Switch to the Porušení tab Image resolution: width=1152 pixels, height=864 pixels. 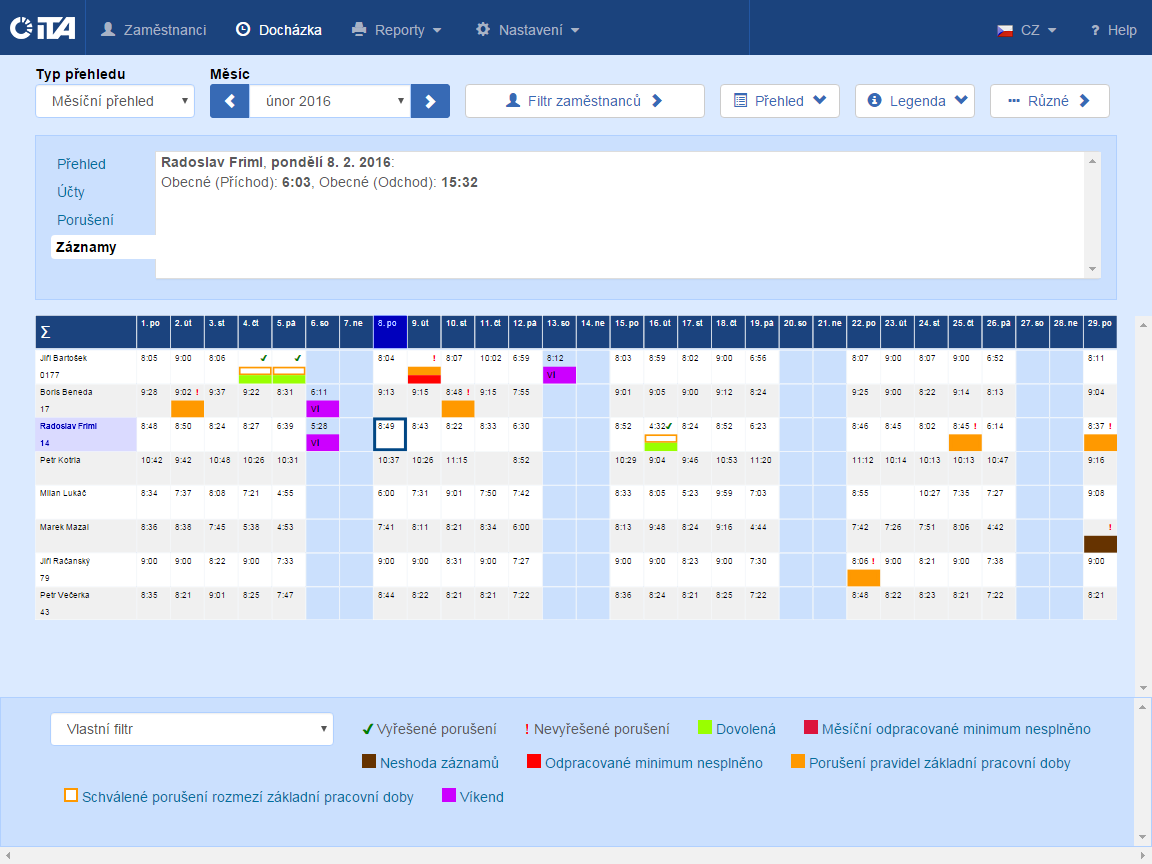(85, 220)
